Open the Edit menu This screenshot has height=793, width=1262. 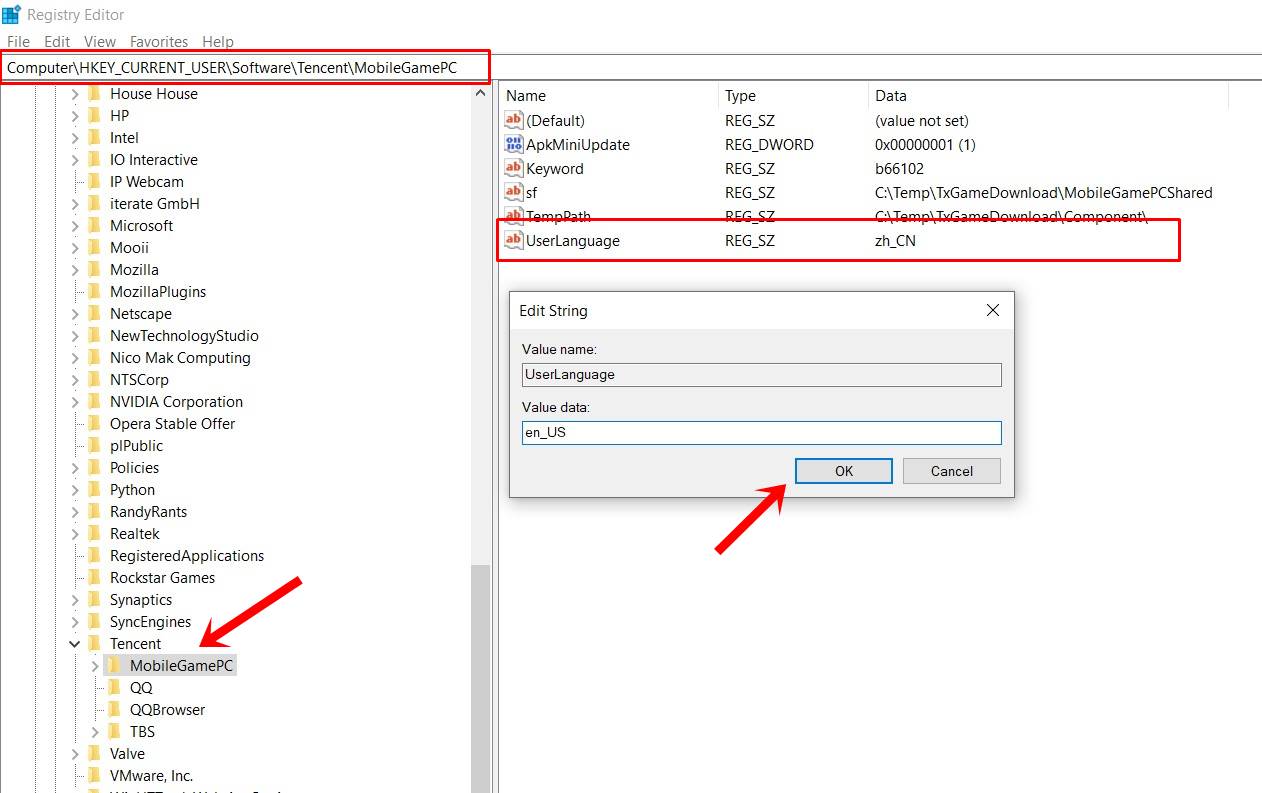[x=57, y=42]
